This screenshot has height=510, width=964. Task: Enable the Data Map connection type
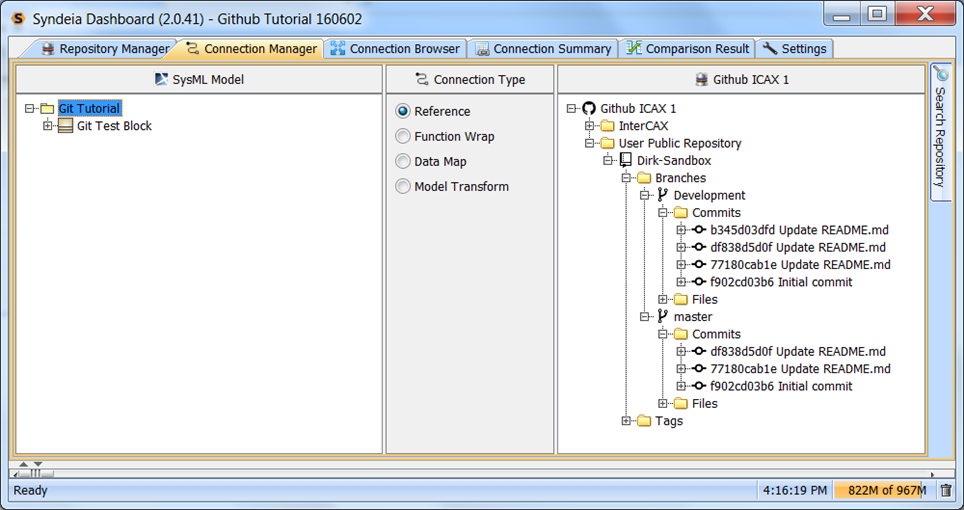pos(403,161)
